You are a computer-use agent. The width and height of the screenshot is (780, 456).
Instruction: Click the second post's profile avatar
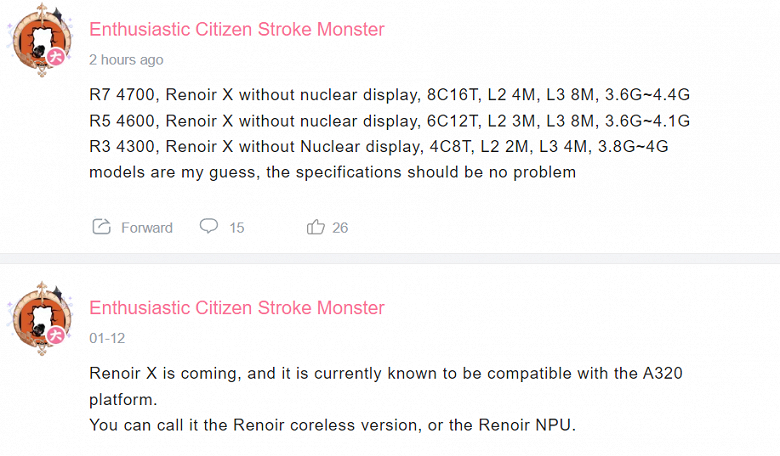pyautogui.click(x=39, y=319)
